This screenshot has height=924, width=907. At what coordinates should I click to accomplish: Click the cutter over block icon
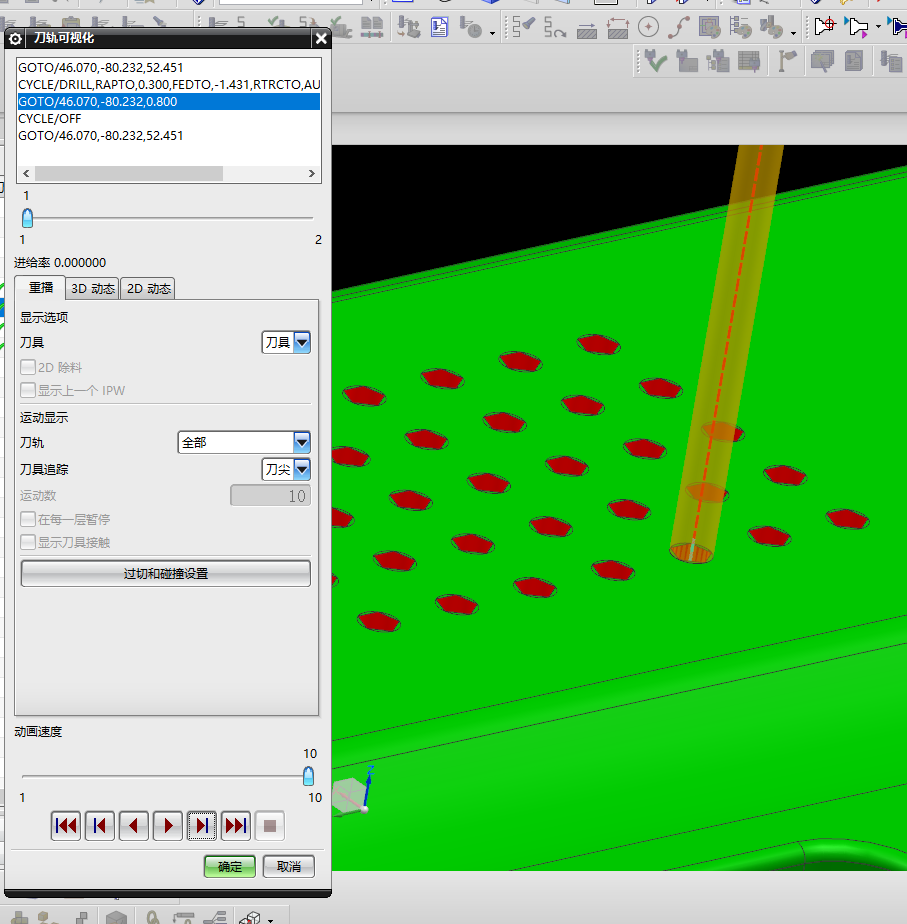pos(687,61)
